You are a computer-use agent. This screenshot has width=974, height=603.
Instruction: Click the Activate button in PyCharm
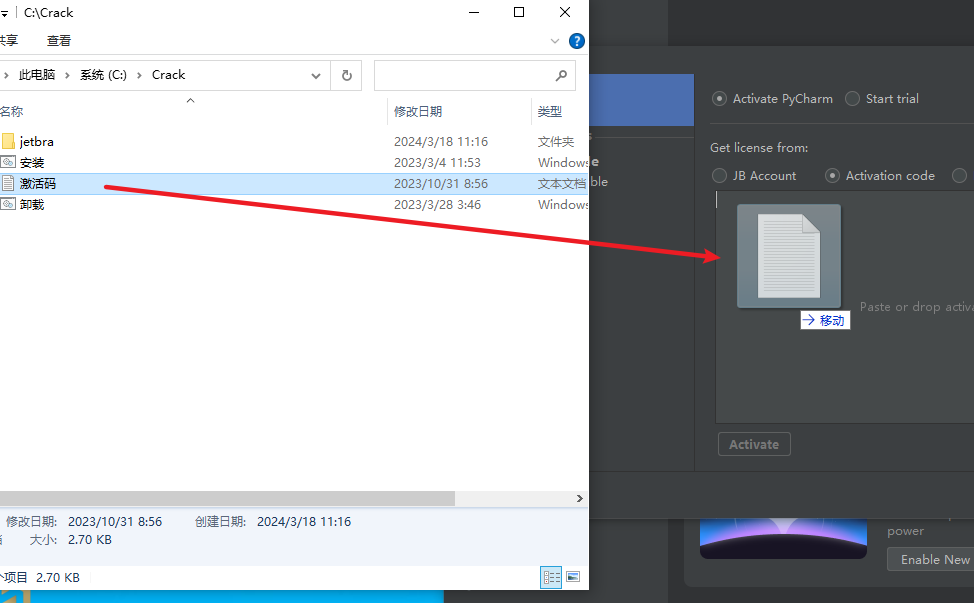point(754,445)
